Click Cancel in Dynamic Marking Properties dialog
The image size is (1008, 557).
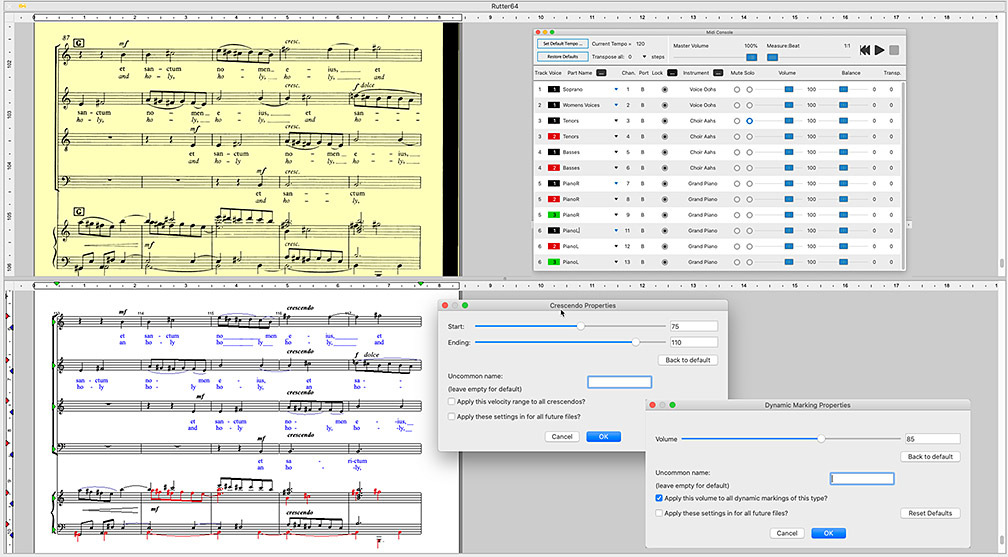point(787,533)
